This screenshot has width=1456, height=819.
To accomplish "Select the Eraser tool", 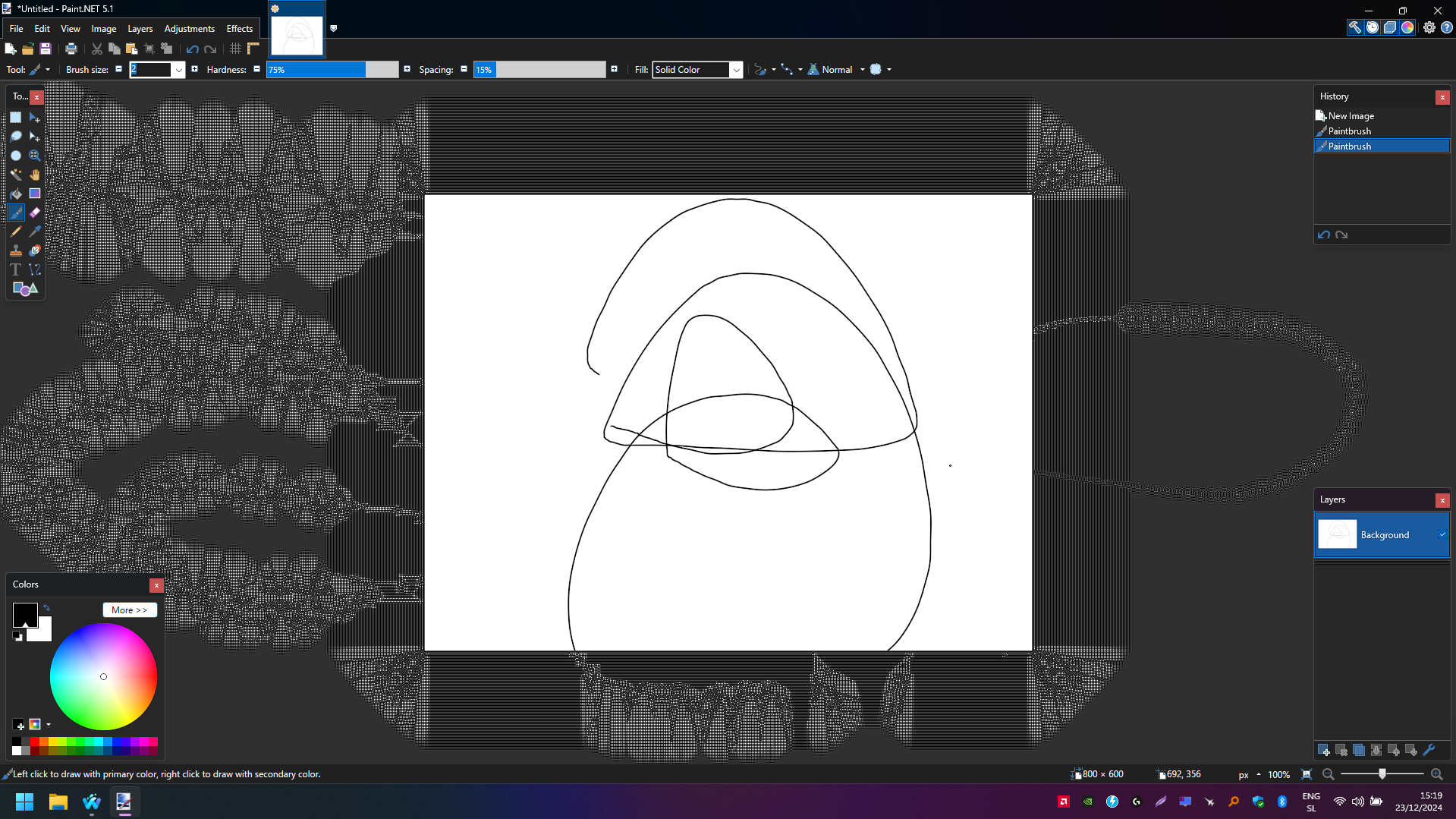I will (35, 213).
